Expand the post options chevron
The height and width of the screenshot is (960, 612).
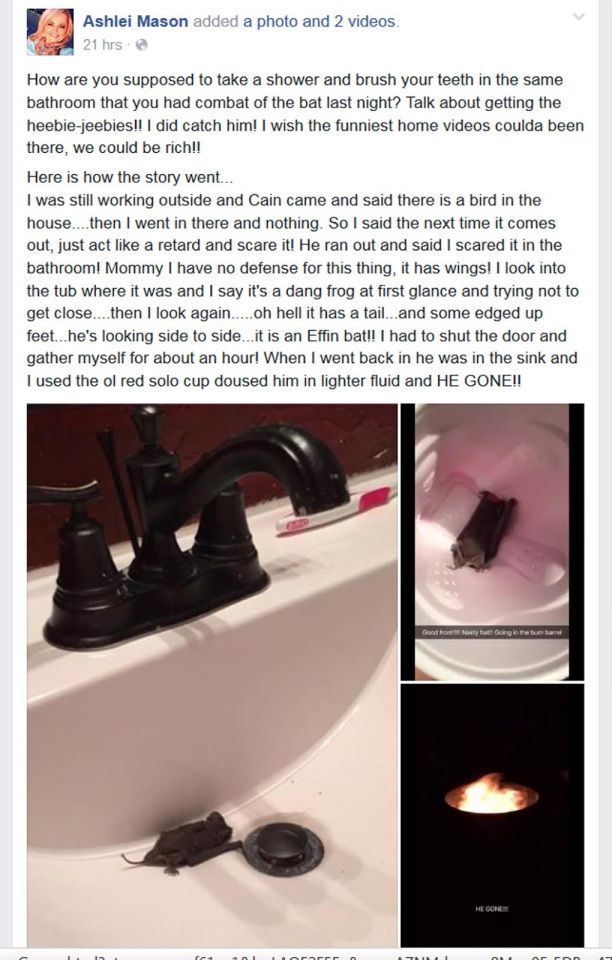point(578,17)
